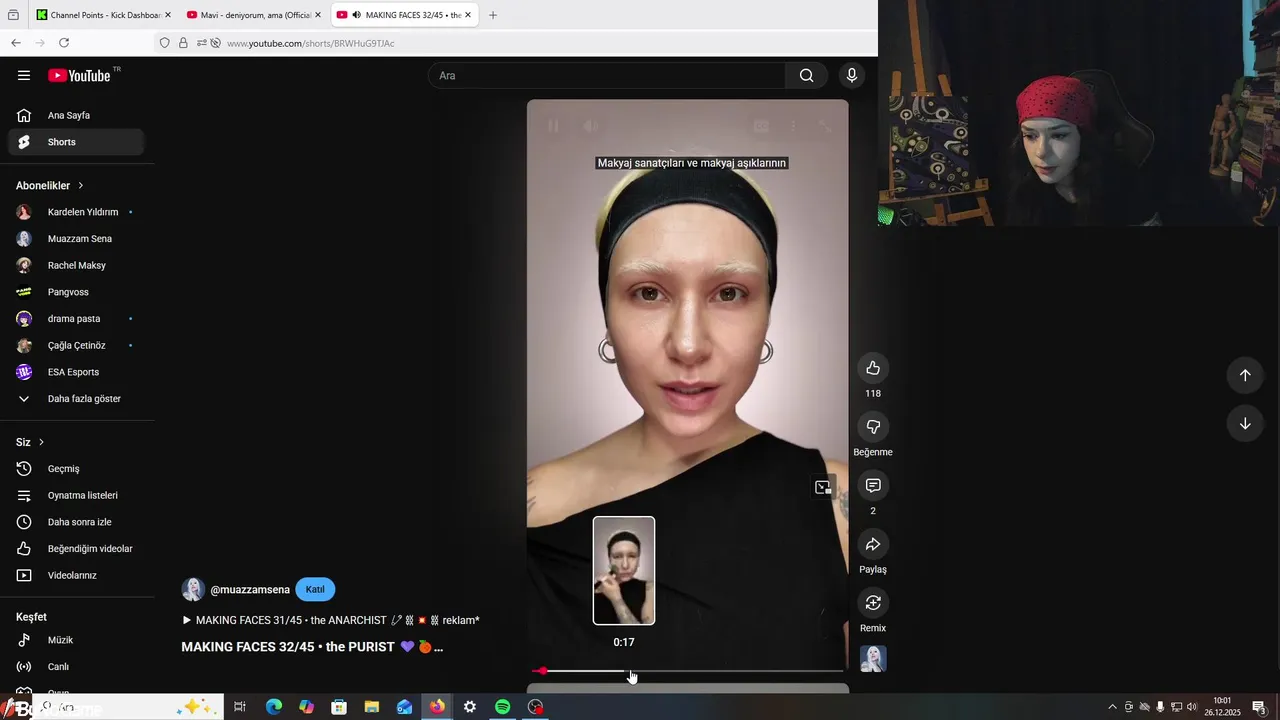This screenshot has height=720, width=1280.
Task: Expand the Abonelikler section
Action: (50, 185)
